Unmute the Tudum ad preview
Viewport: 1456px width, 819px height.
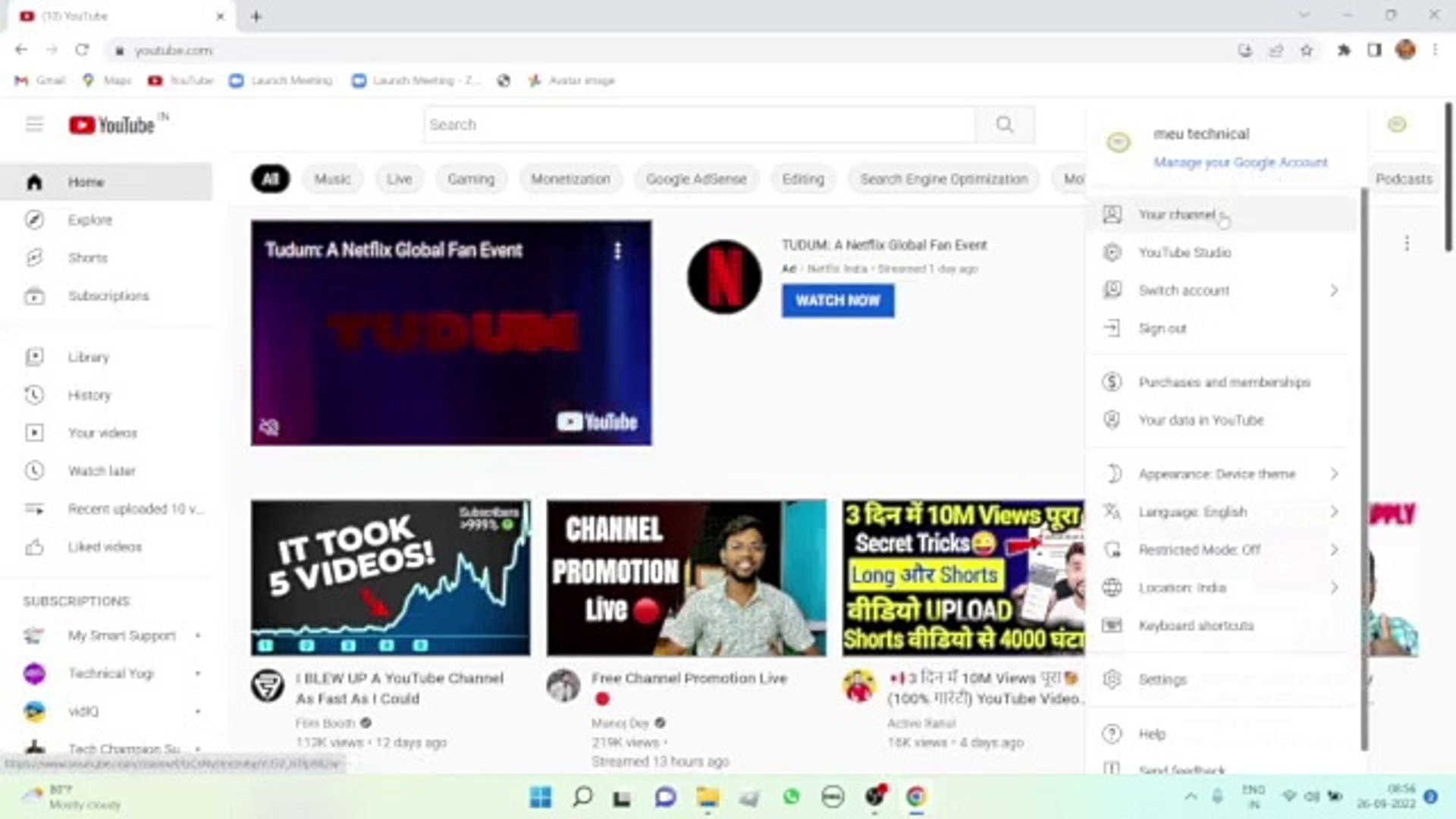[270, 427]
